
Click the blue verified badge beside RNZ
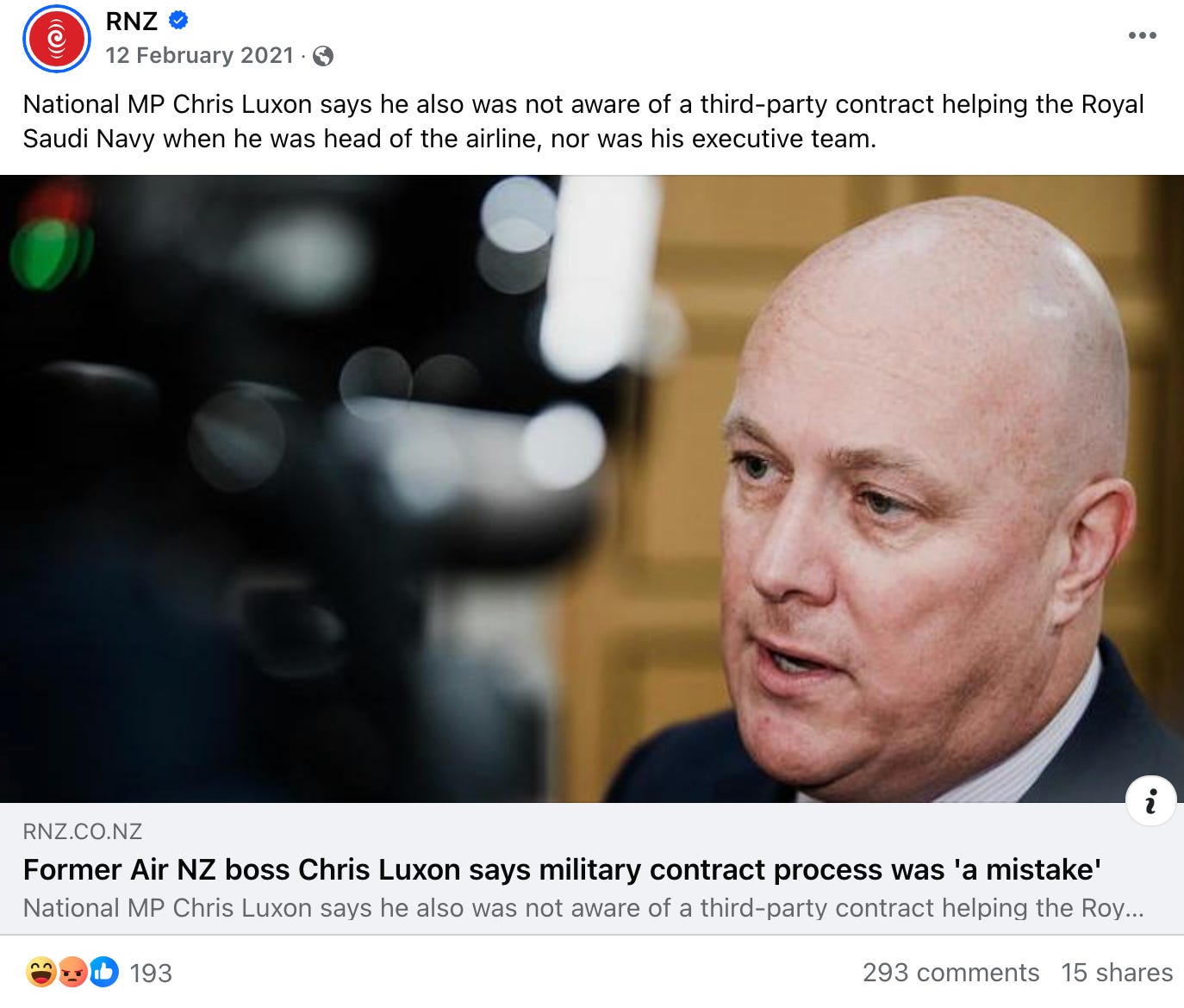tap(178, 21)
